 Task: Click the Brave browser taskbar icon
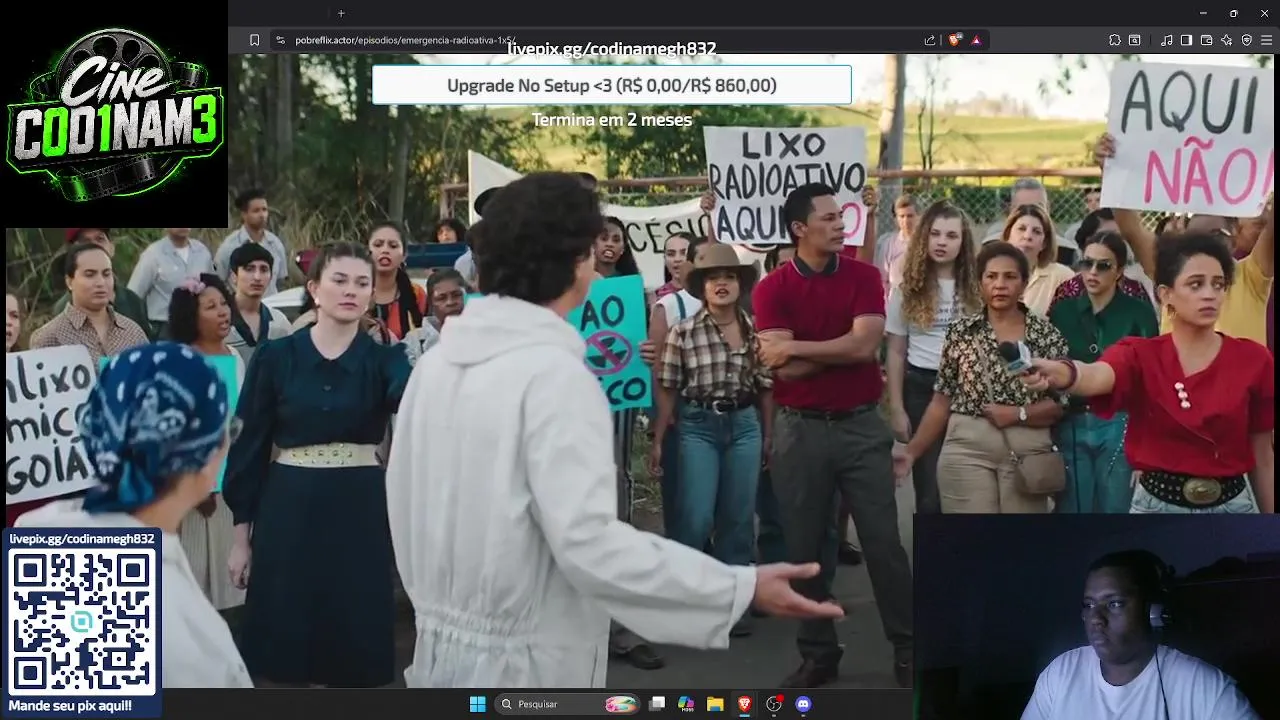click(744, 704)
